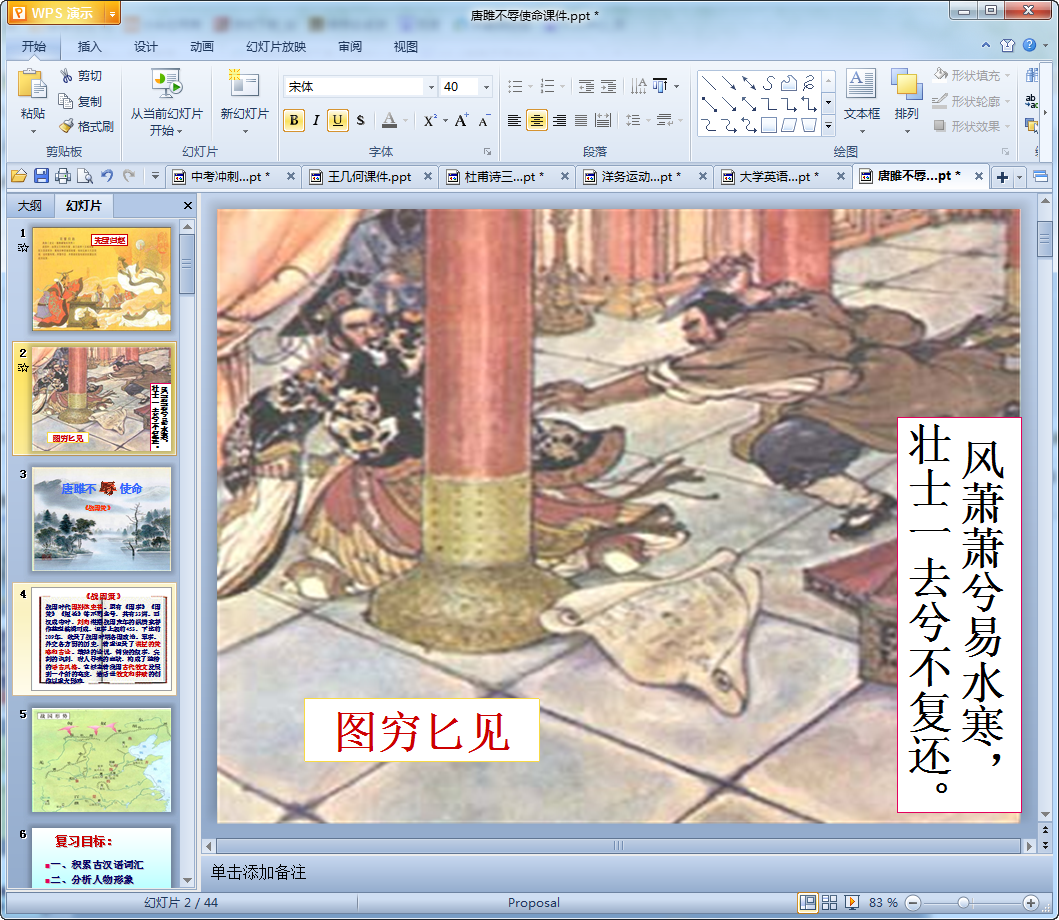1059x920 pixels.
Task: Open the Arrange (排列) menu
Action: pos(906,100)
